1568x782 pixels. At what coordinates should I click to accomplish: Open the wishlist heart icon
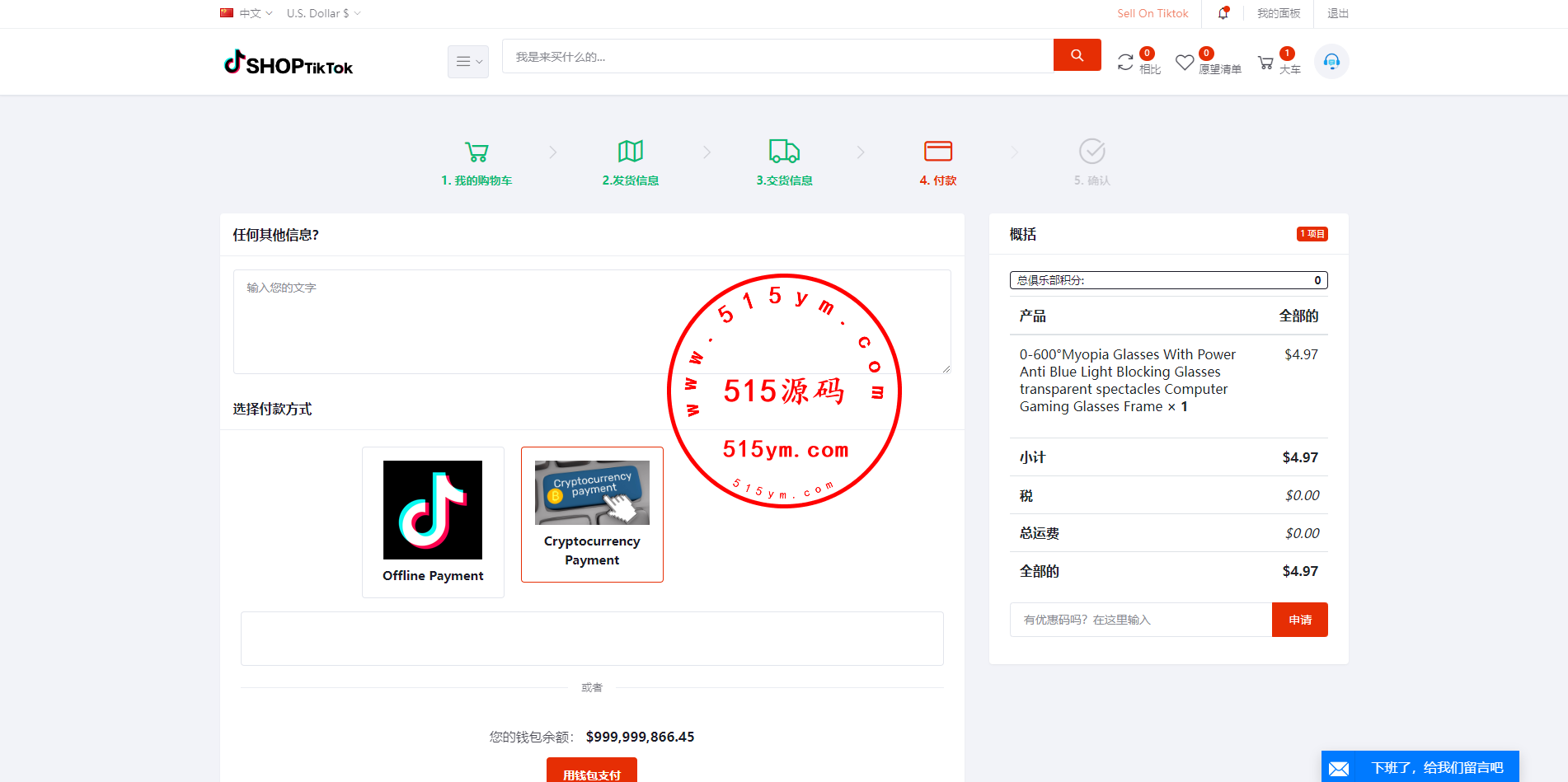(x=1185, y=63)
